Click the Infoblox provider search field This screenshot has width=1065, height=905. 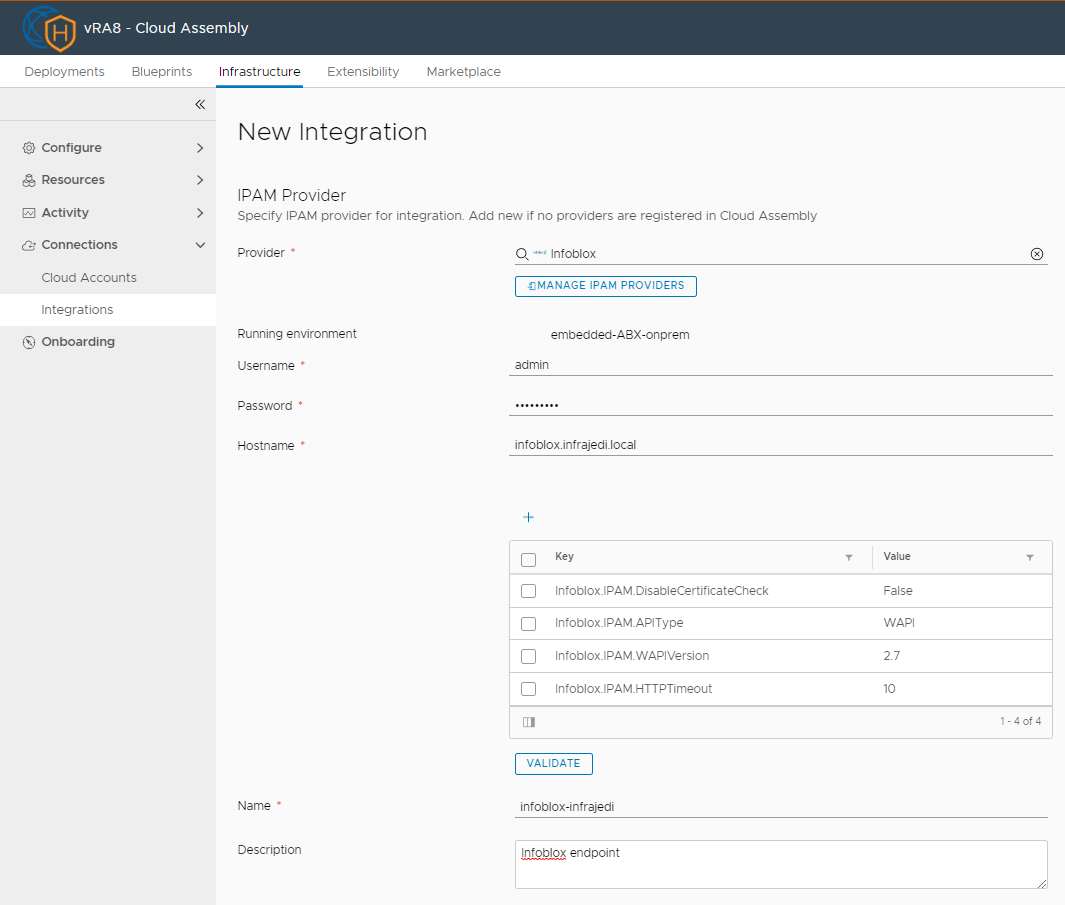781,254
